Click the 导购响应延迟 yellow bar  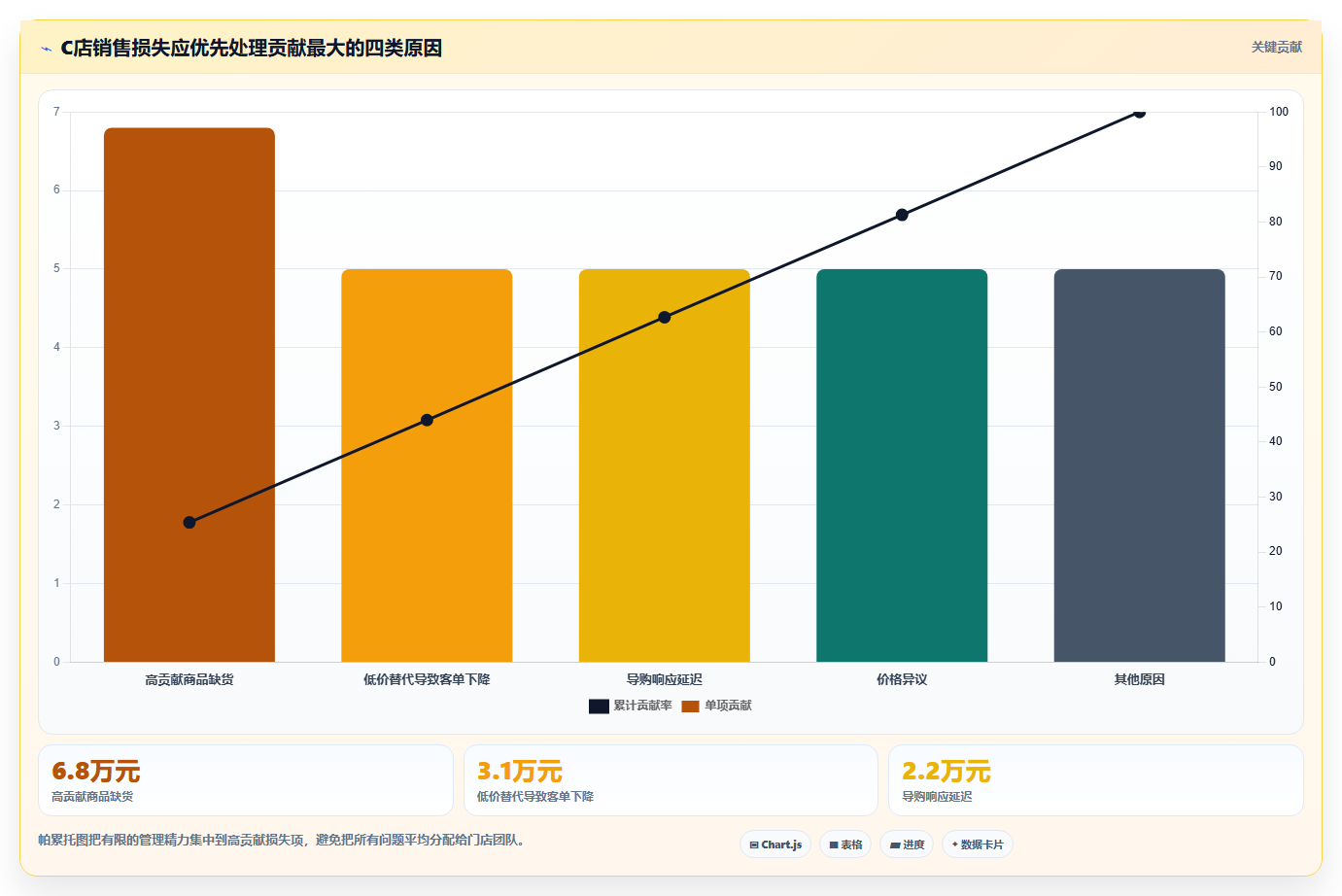pos(665,465)
